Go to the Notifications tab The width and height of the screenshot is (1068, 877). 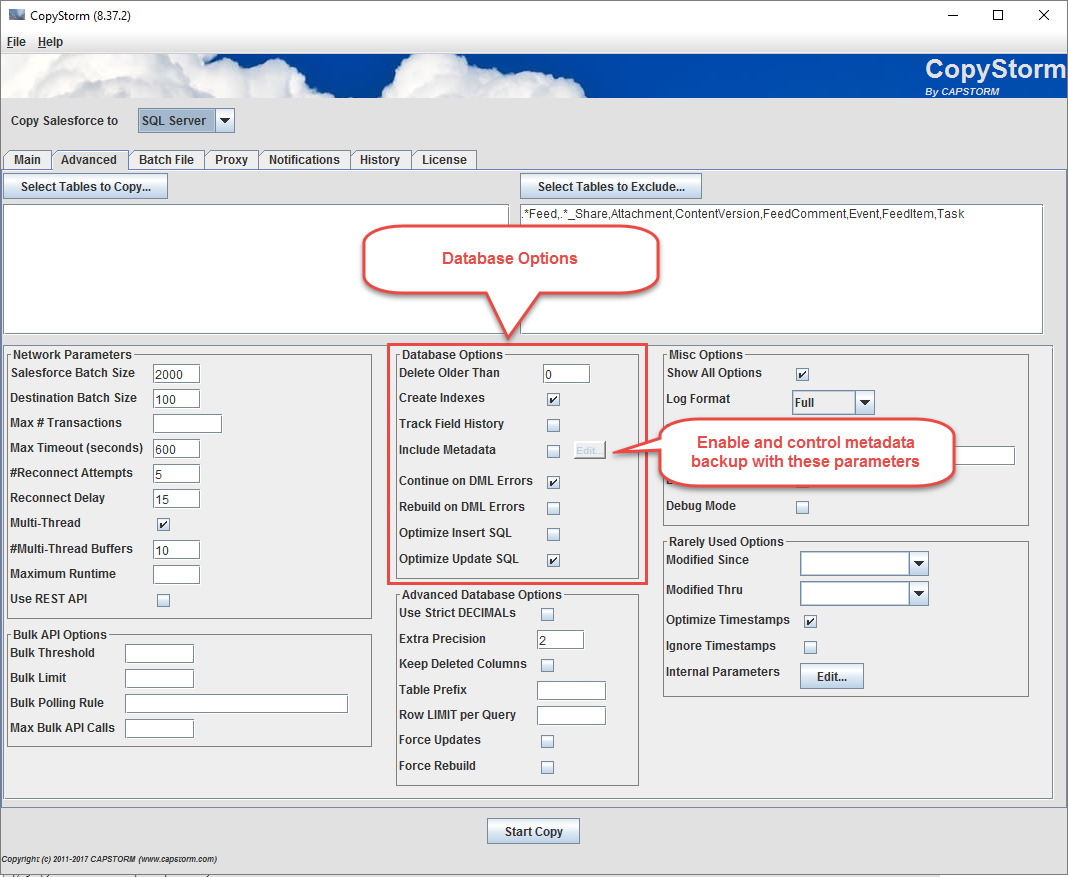304,160
